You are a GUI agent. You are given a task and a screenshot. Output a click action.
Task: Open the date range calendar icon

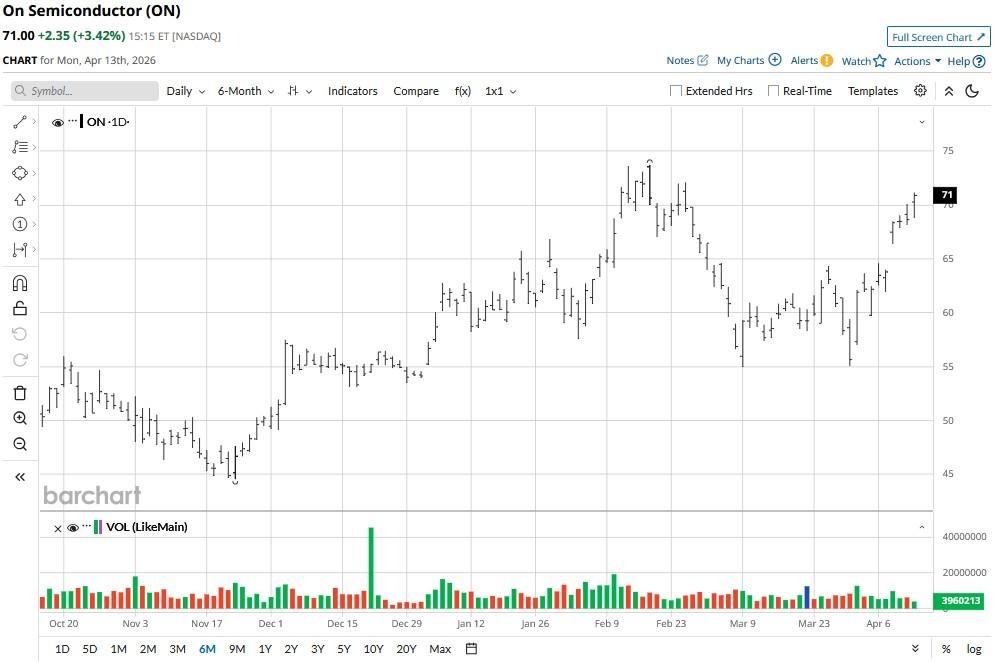(471, 649)
